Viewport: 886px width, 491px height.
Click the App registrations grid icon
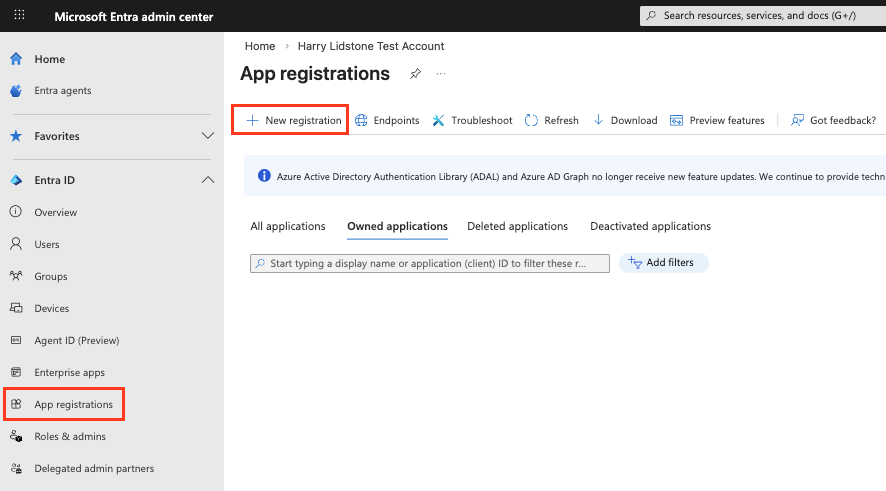pyautogui.click(x=16, y=404)
